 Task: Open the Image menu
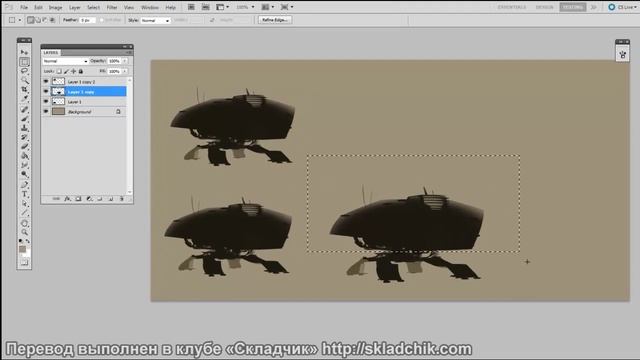56,7
